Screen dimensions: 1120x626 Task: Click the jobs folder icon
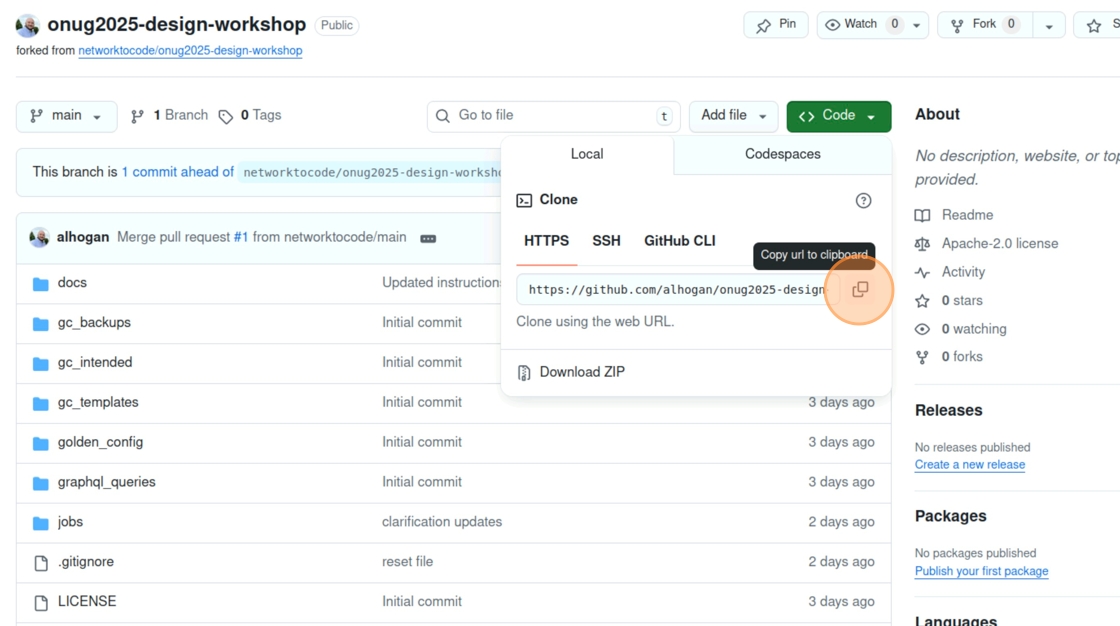(41, 524)
